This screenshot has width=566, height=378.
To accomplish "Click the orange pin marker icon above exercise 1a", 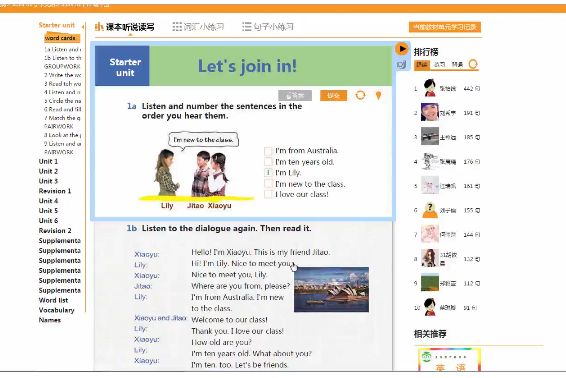I will [378, 95].
